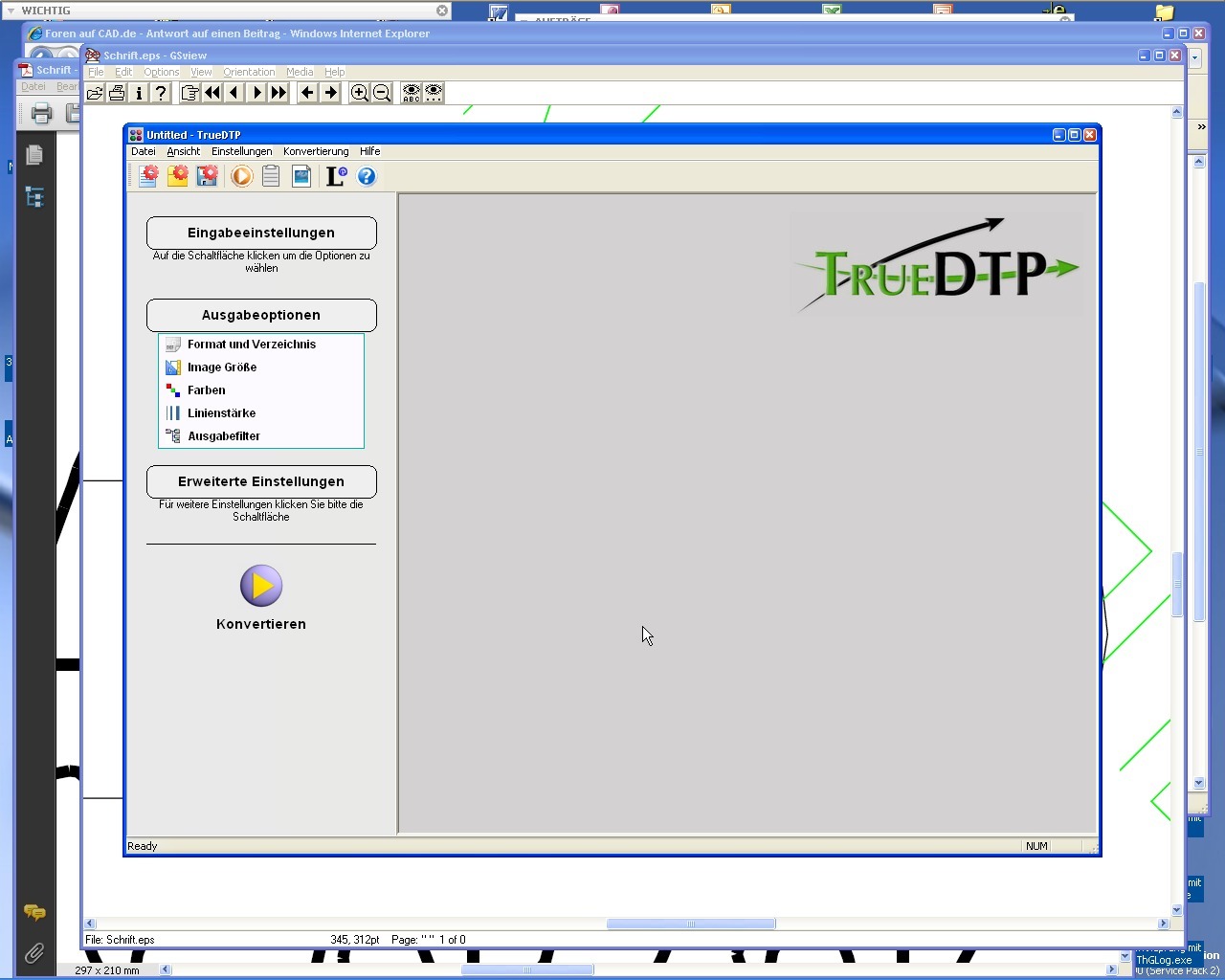1225x980 pixels.
Task: Expand the WICHTIG dropdown arrow
Action: pos(11,11)
